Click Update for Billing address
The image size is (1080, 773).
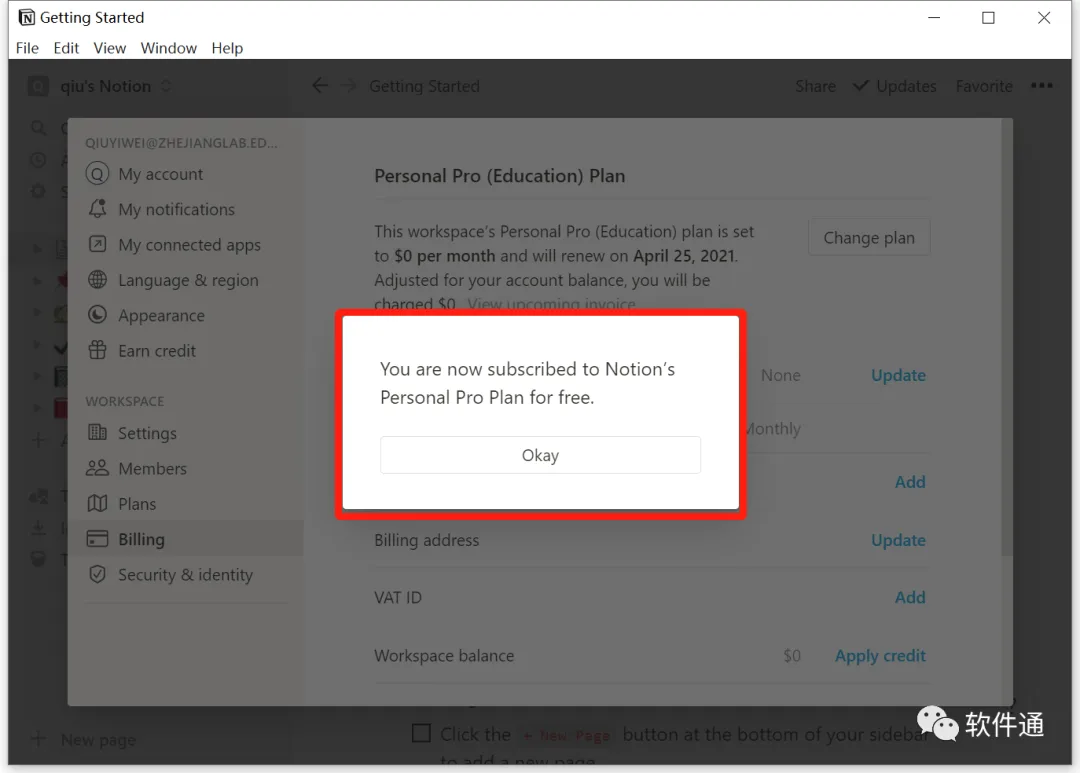(x=898, y=540)
